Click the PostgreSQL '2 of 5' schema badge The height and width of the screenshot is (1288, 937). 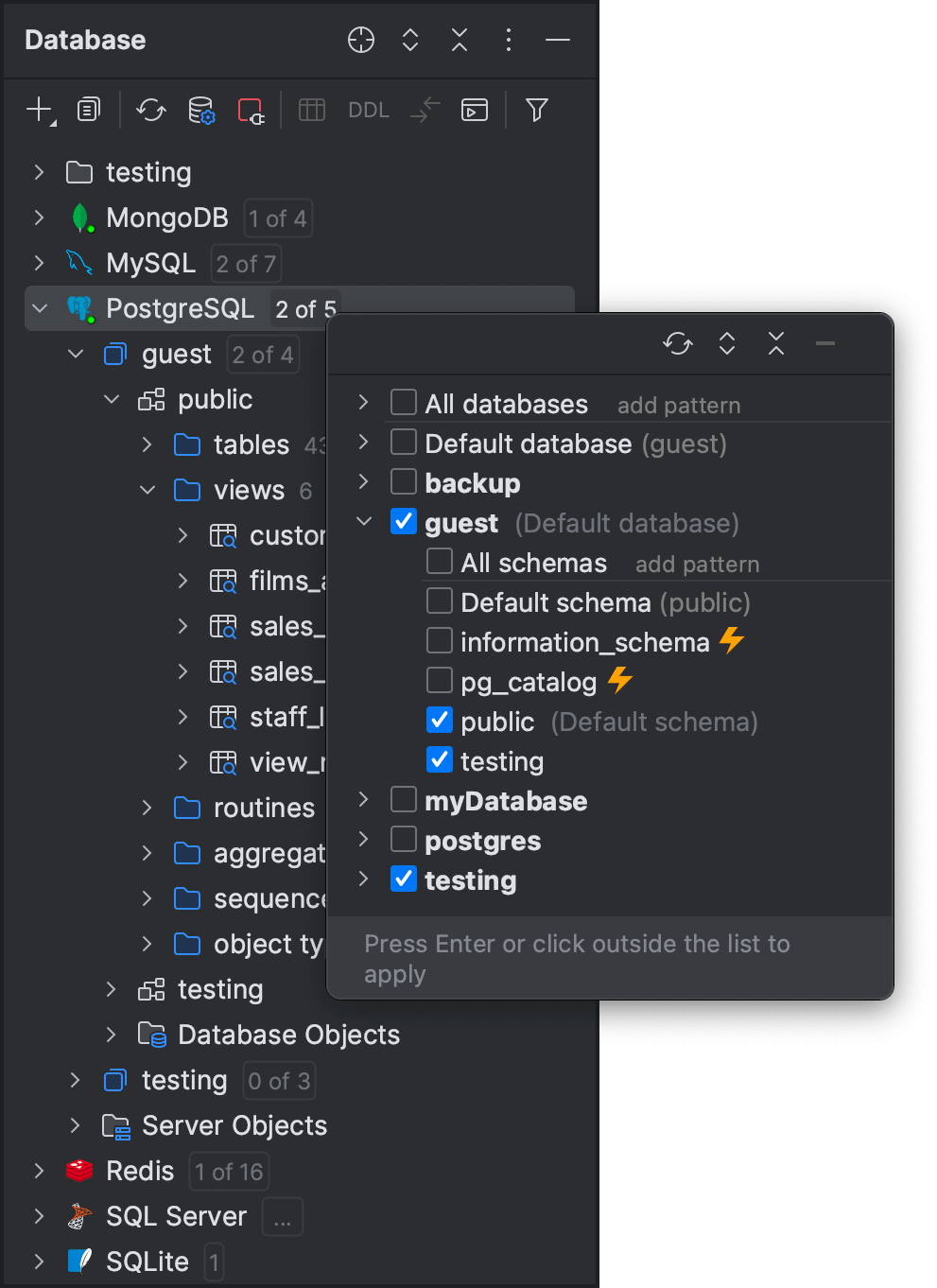(x=305, y=309)
